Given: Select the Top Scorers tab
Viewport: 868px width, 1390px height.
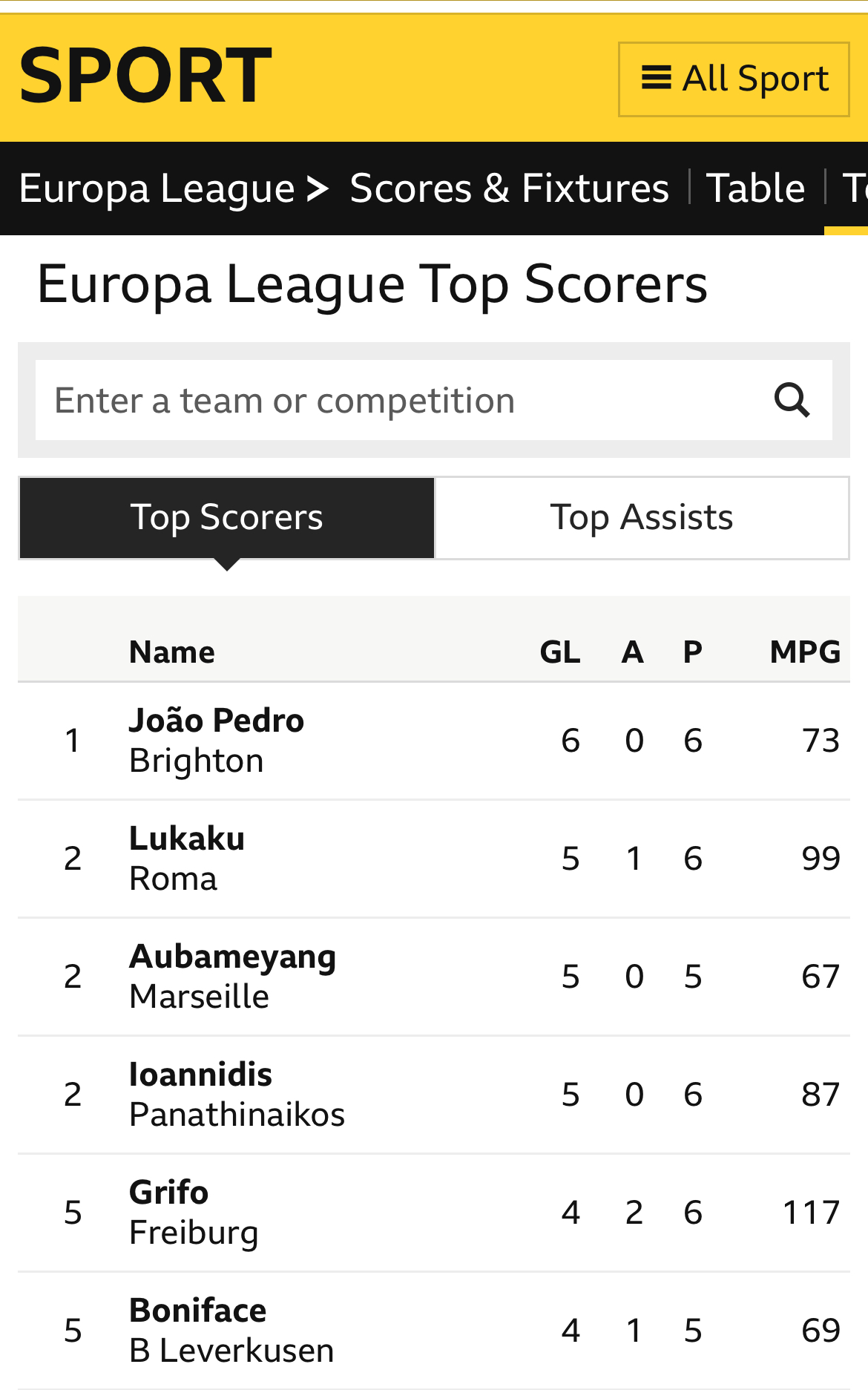Looking at the screenshot, I should [227, 517].
